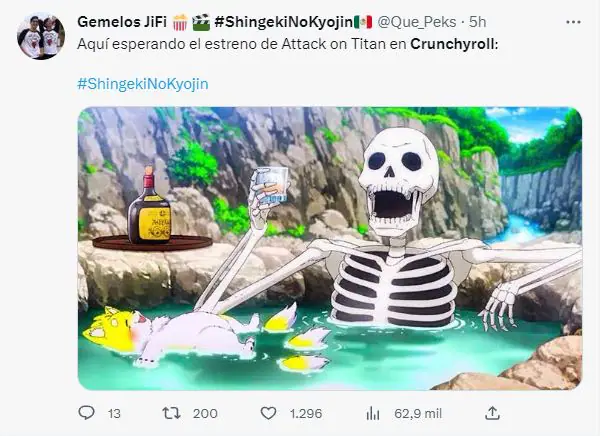Click the tweet text starting "Aquí esperando"
This screenshot has height=436, width=605.
click(x=240, y=44)
